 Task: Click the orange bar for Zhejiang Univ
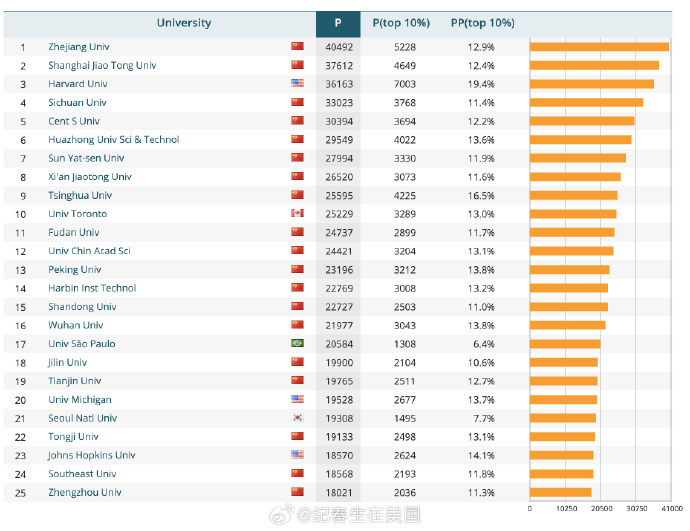pyautogui.click(x=598, y=46)
